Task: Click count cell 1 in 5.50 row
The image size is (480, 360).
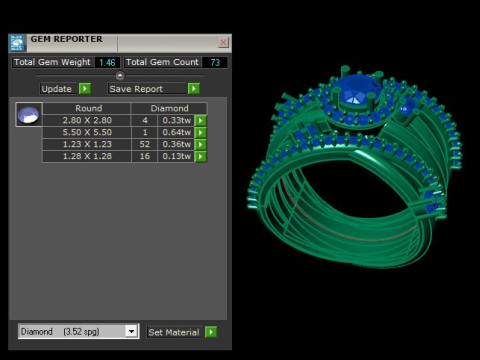Action: [x=145, y=132]
